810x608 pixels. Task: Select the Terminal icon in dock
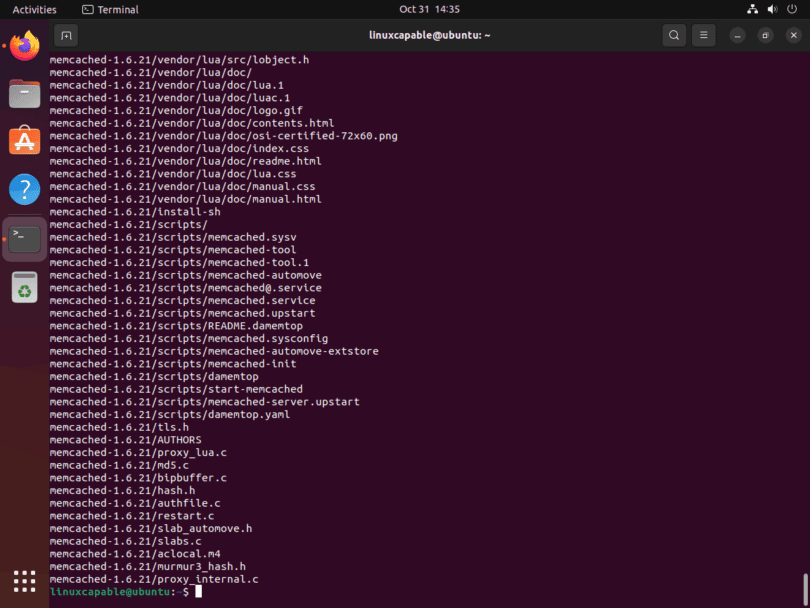(25, 238)
